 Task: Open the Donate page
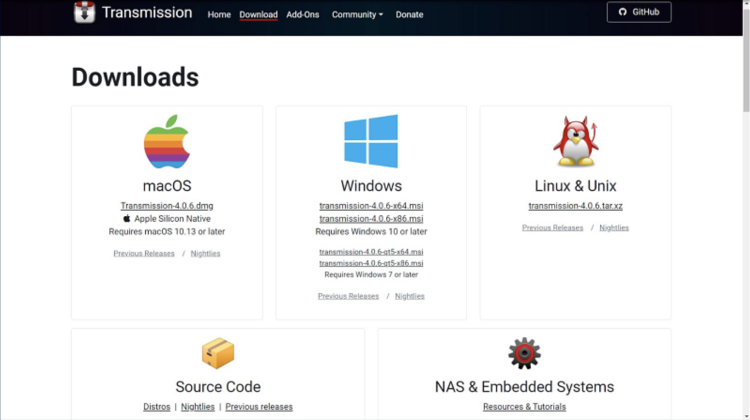(409, 14)
